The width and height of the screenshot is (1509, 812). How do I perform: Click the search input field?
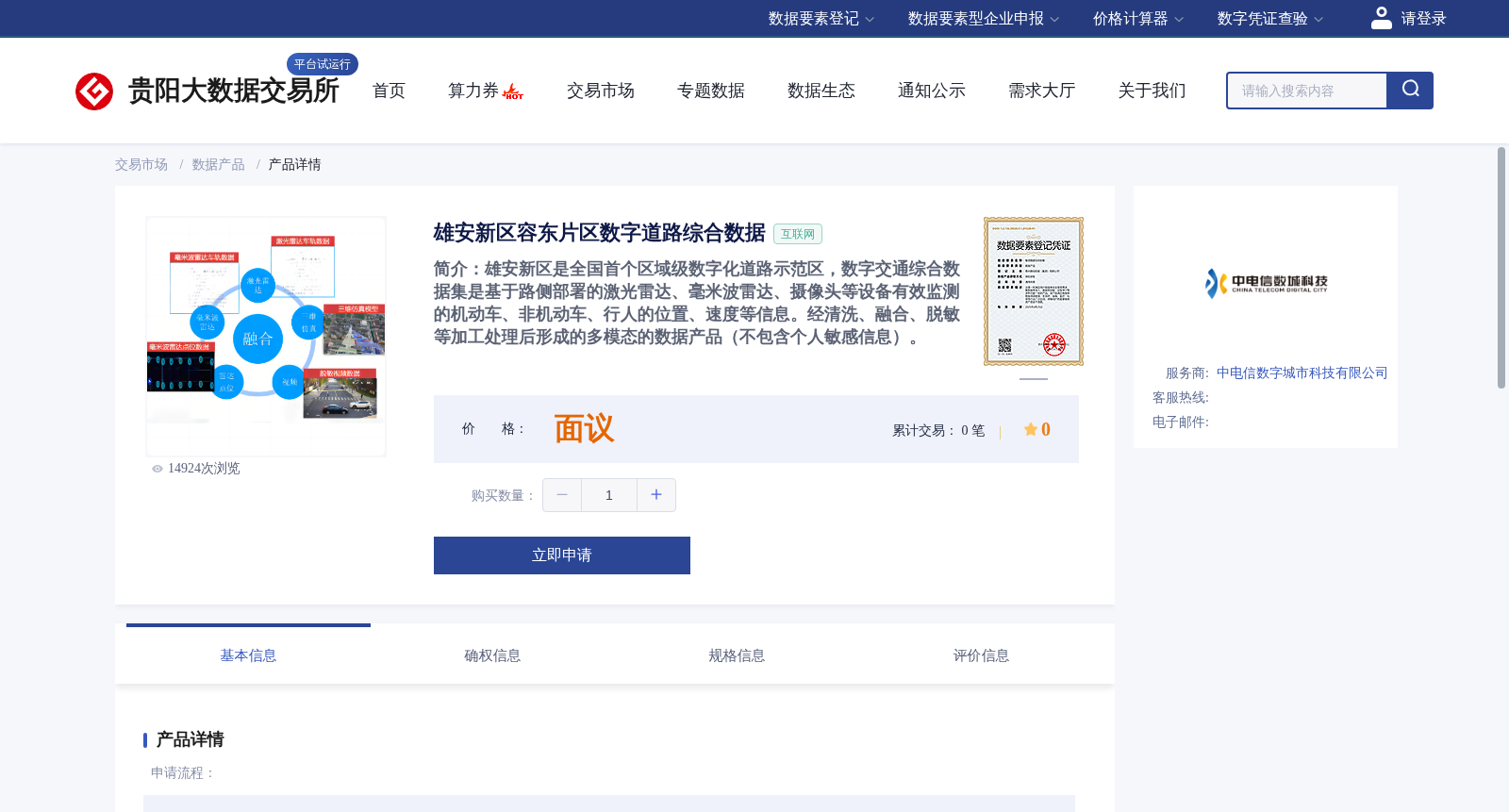(1307, 91)
